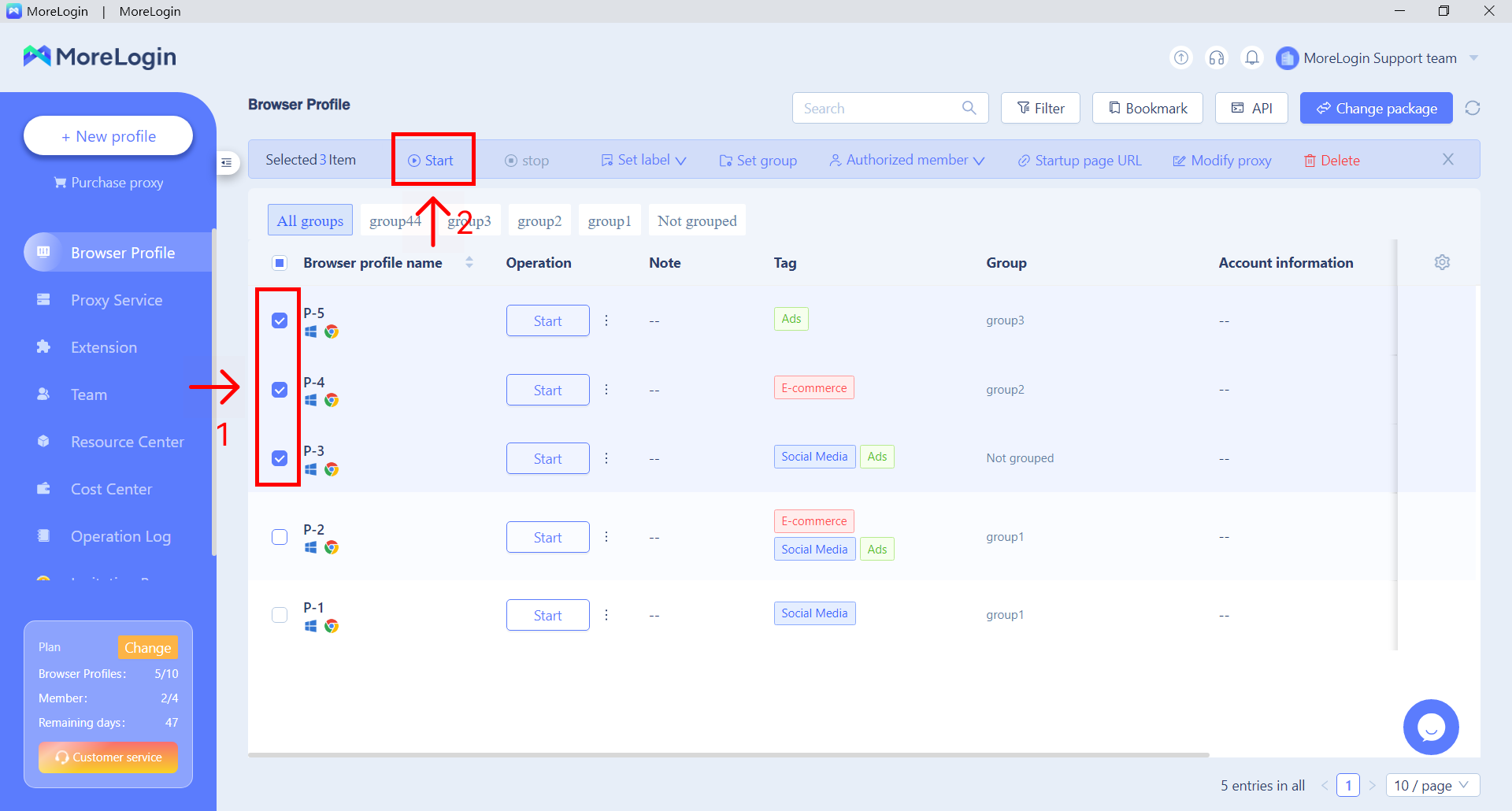Expand the Authorized member dropdown
This screenshot has height=811, width=1512.
pos(906,160)
